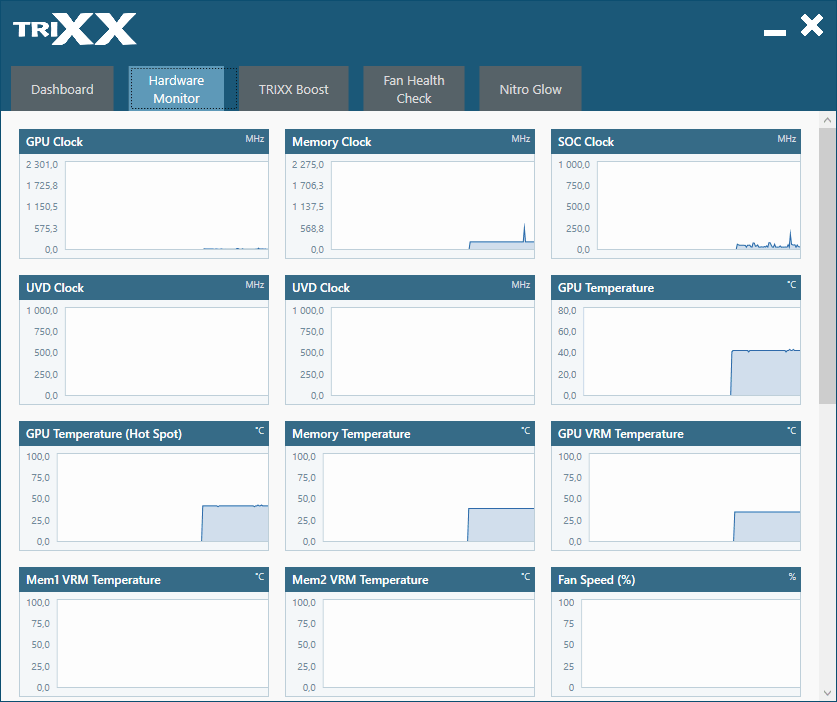Click the GPU VRM Temperature chart area
837x702 pixels.
(x=694, y=497)
